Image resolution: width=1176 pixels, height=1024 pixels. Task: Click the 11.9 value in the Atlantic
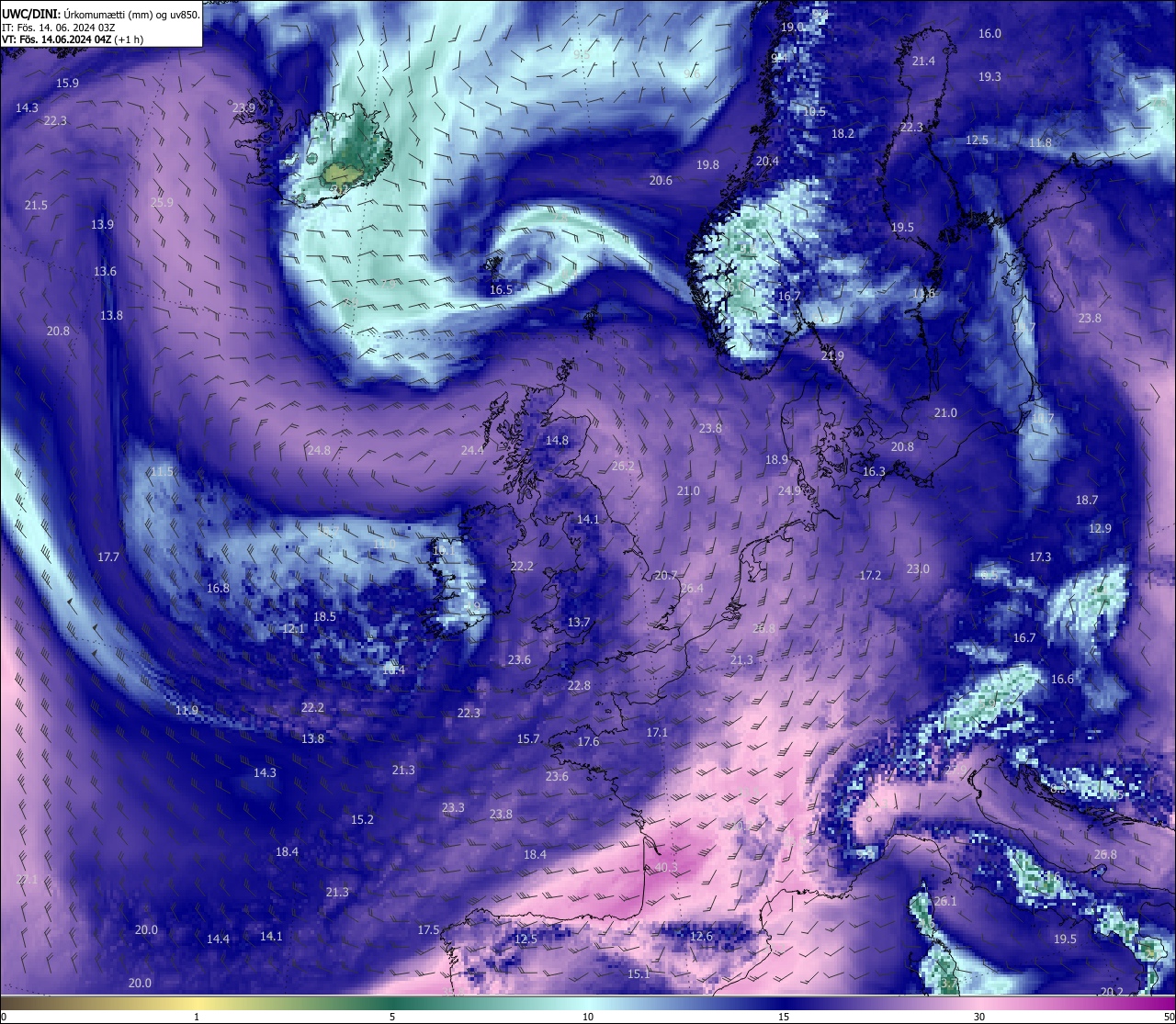click(x=187, y=710)
